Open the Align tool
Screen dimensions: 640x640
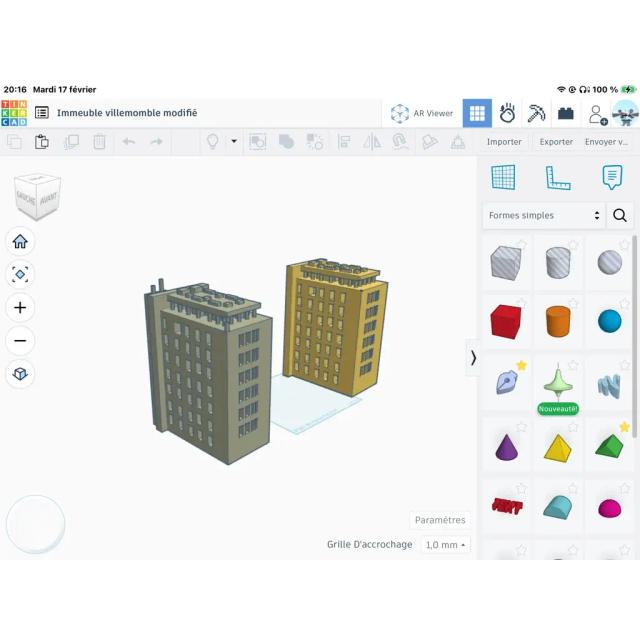coord(344,142)
